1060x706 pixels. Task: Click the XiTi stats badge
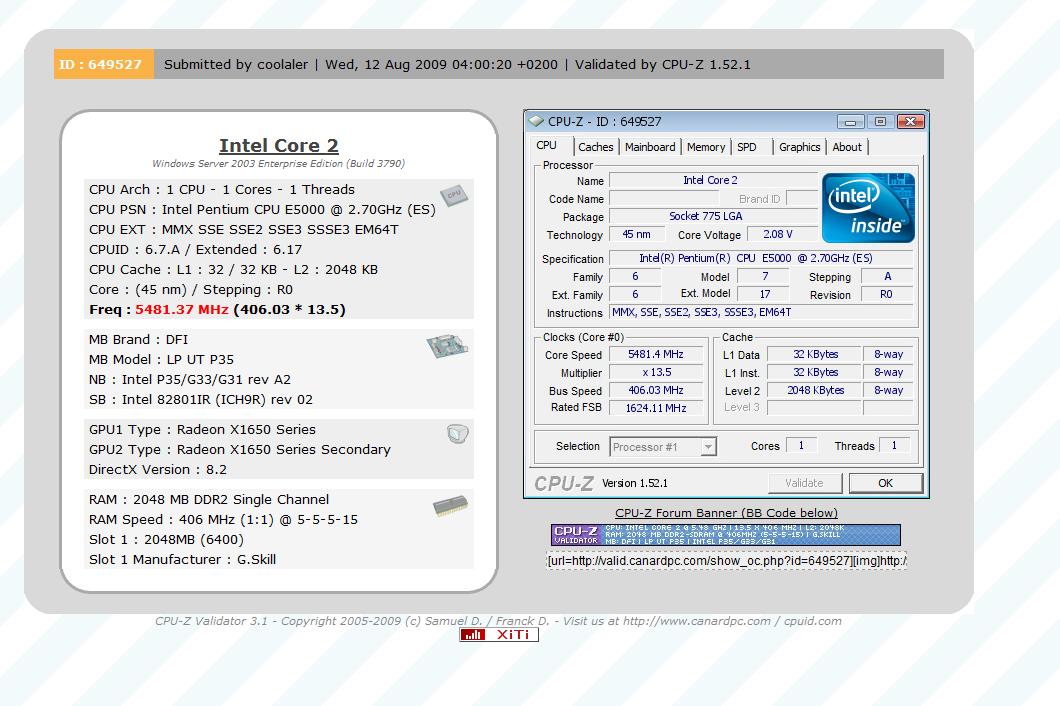499,634
